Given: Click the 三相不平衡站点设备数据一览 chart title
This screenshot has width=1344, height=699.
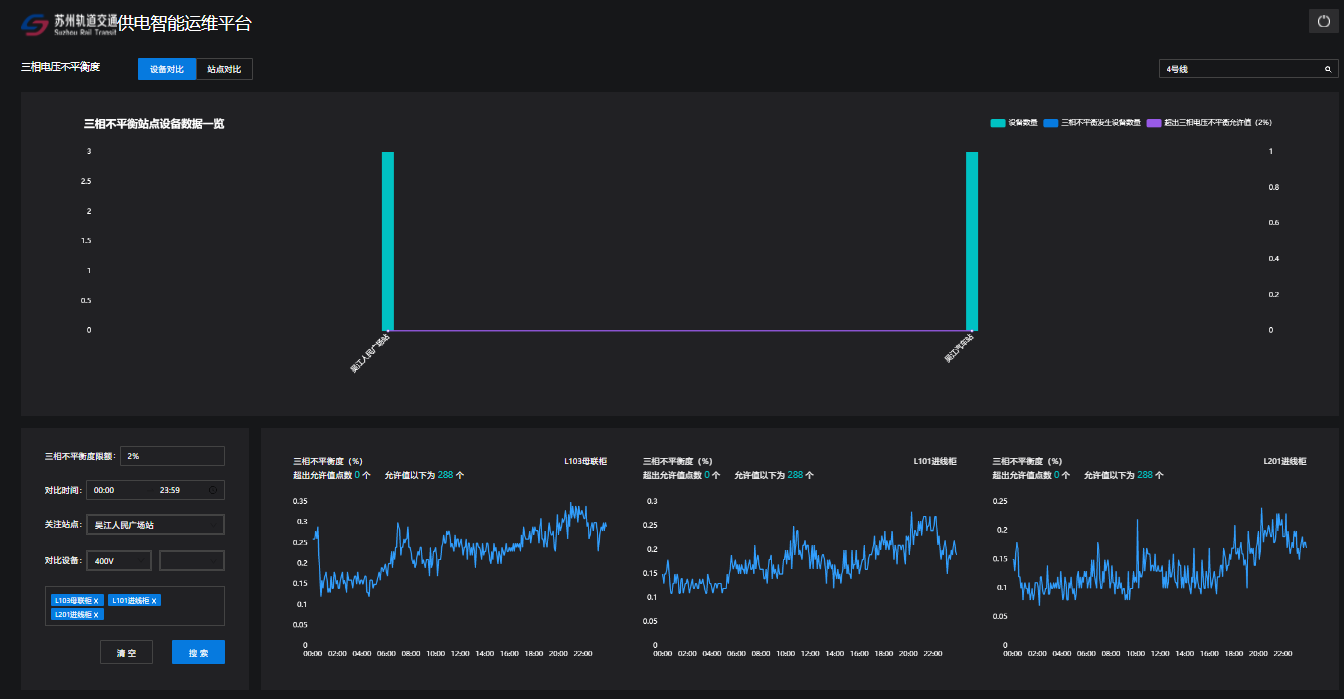Looking at the screenshot, I should click(154, 124).
